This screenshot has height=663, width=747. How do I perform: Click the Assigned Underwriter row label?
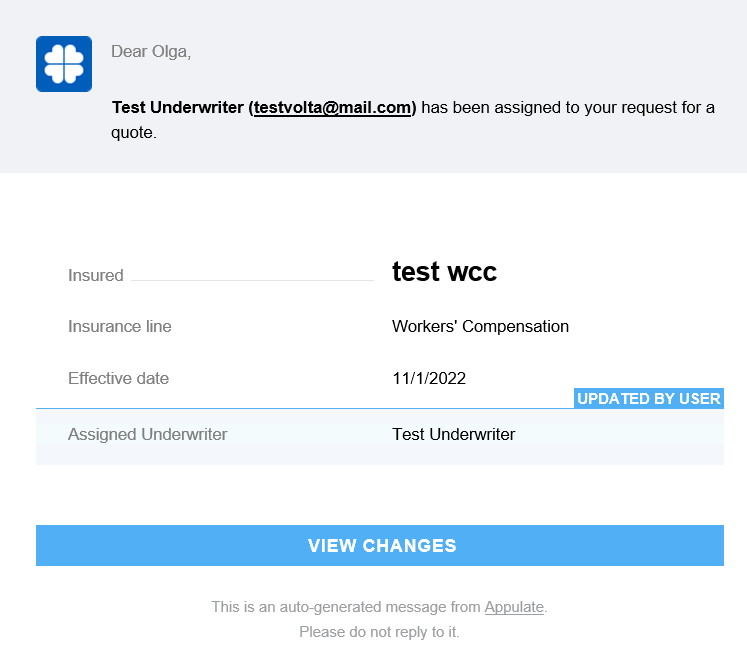coord(147,435)
